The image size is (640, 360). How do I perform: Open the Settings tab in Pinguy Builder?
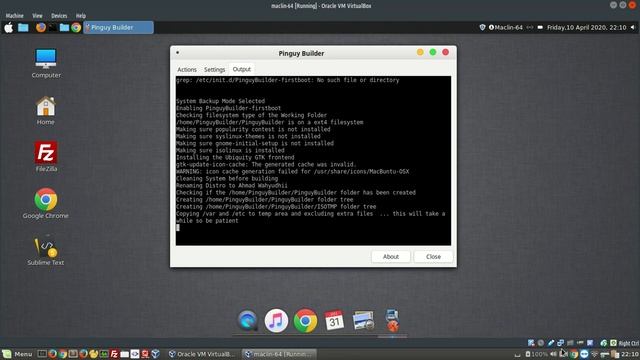pyautogui.click(x=214, y=69)
